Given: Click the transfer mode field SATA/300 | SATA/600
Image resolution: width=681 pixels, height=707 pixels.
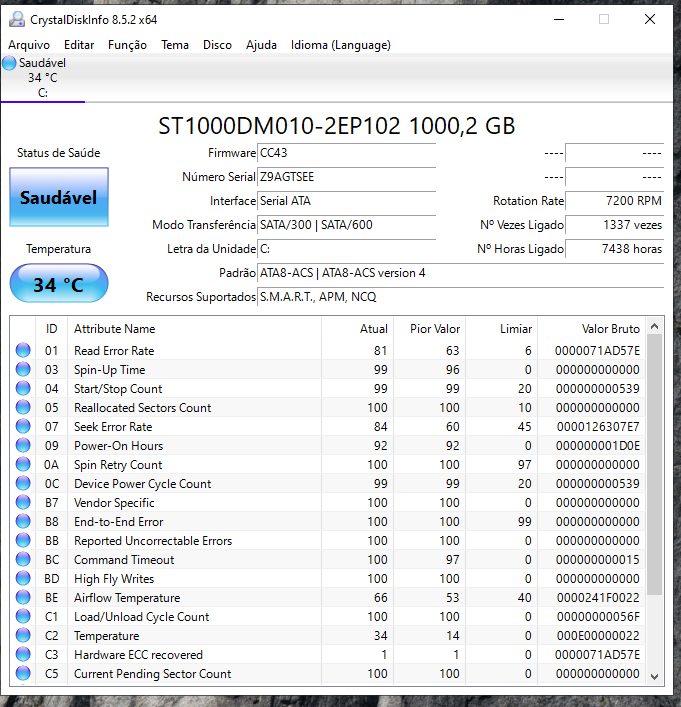Looking at the screenshot, I should tap(346, 225).
